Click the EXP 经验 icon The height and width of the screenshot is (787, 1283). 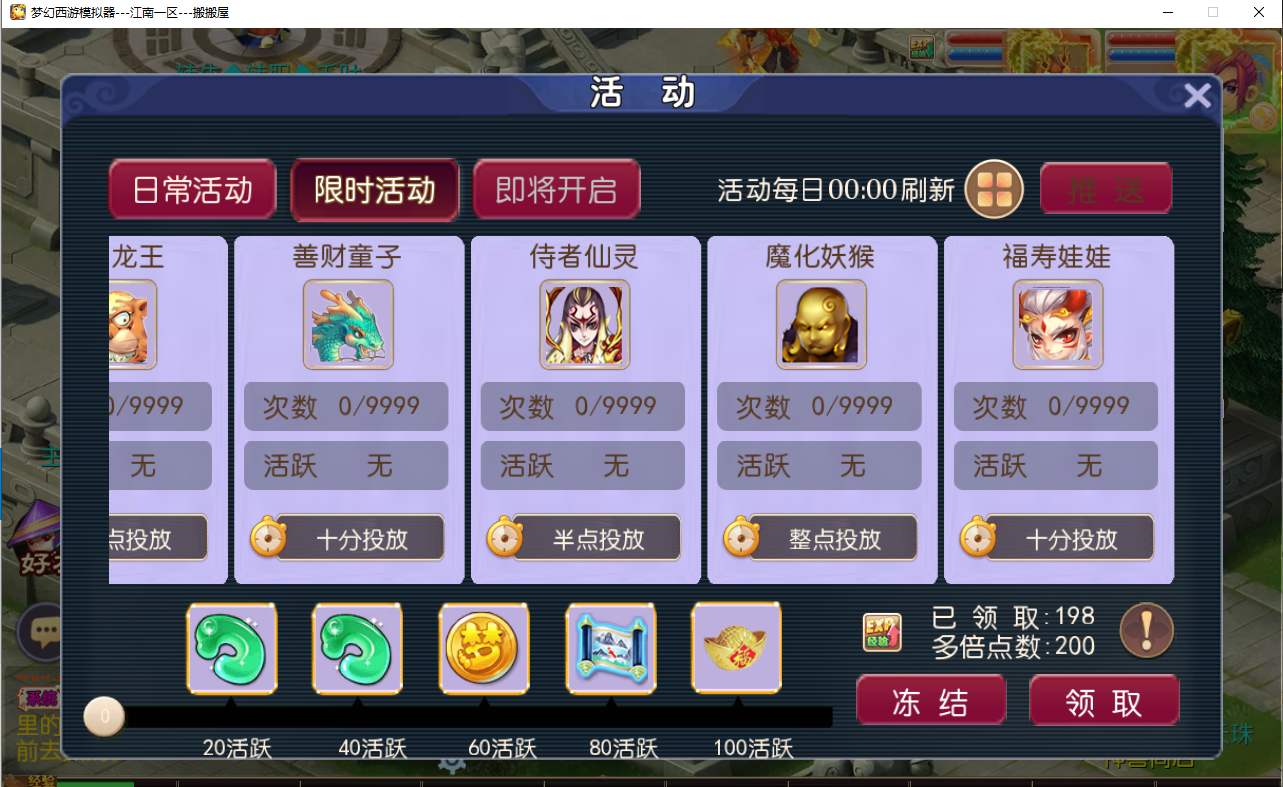[x=882, y=632]
